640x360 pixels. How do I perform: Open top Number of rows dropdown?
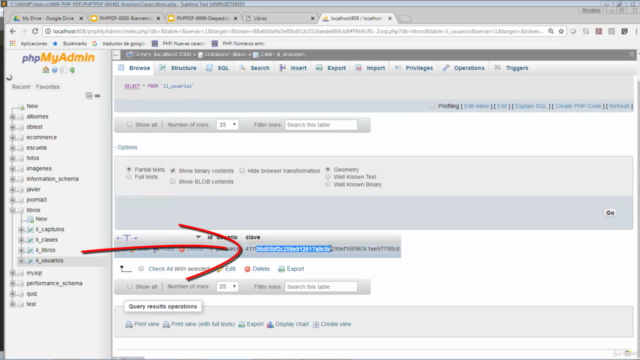pyautogui.click(x=227, y=124)
